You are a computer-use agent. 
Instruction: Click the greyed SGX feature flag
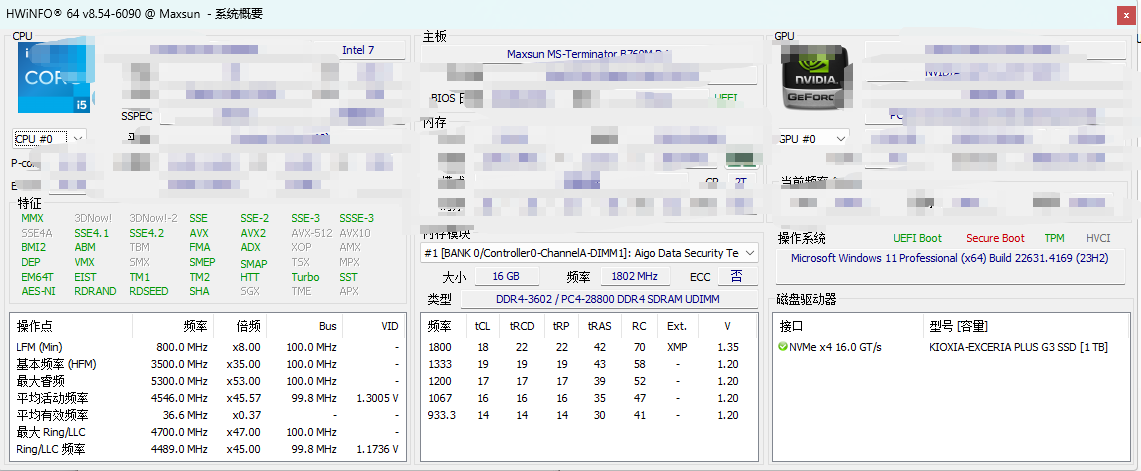250,291
